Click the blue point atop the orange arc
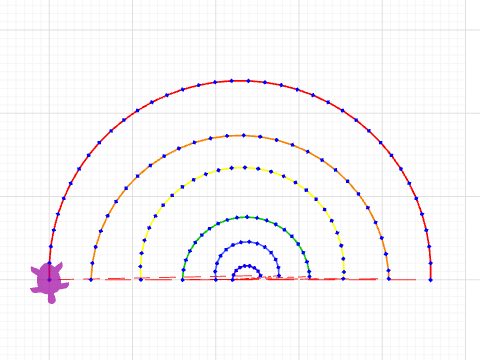This screenshot has height=360, width=480. point(243,136)
